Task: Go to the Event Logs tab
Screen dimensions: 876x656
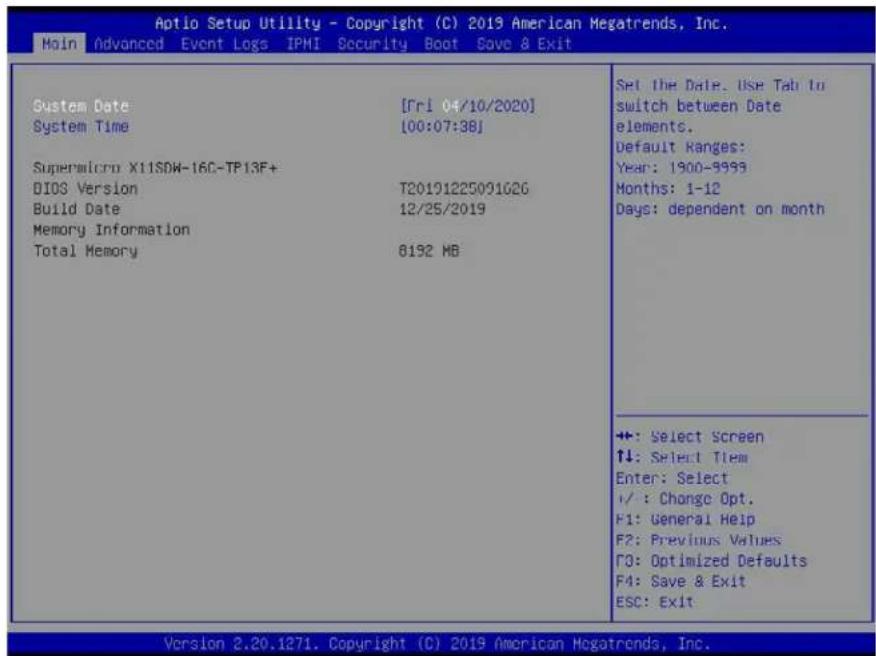Action: [x=225, y=44]
